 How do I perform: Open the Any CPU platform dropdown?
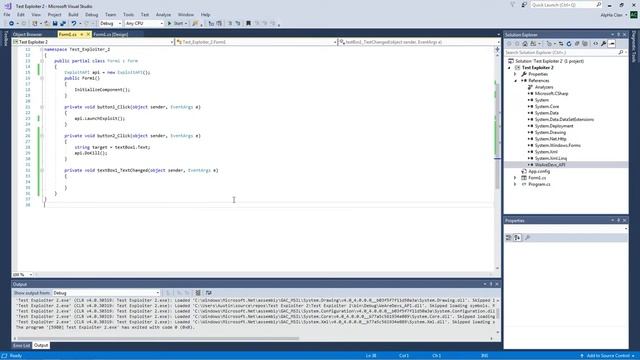pos(162,24)
